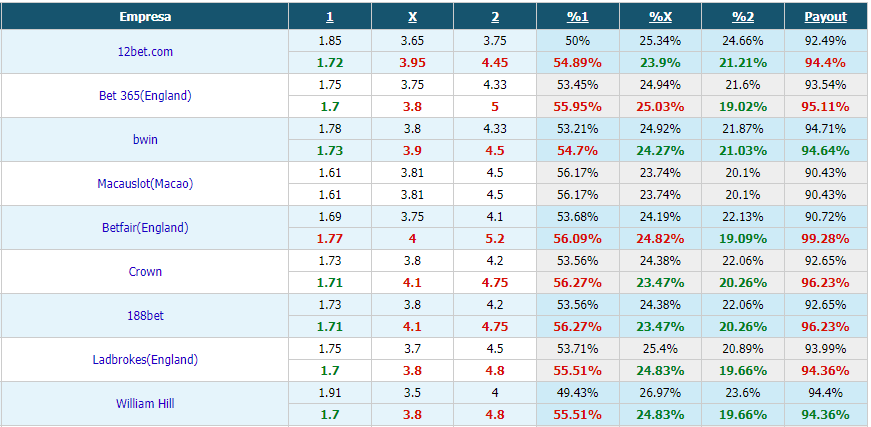Select Betfair's 99.28% payout cell

click(825, 239)
